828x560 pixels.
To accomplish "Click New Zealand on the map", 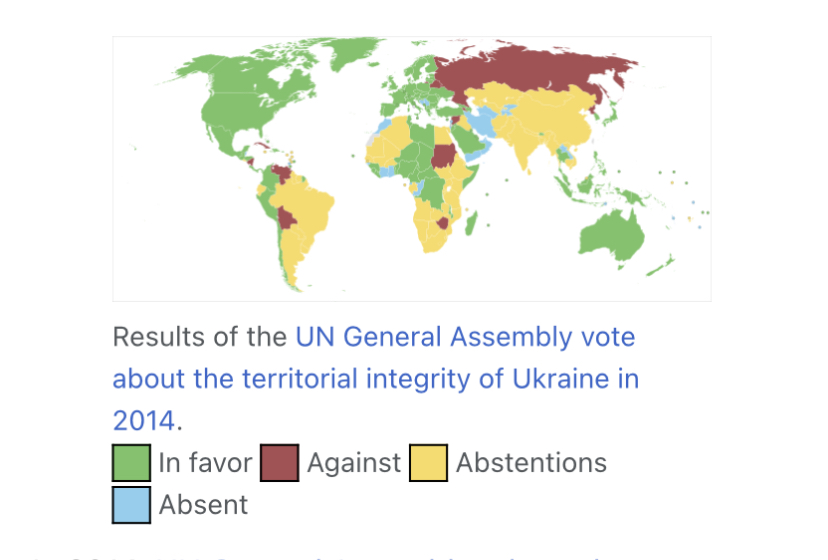I will coord(662,266).
